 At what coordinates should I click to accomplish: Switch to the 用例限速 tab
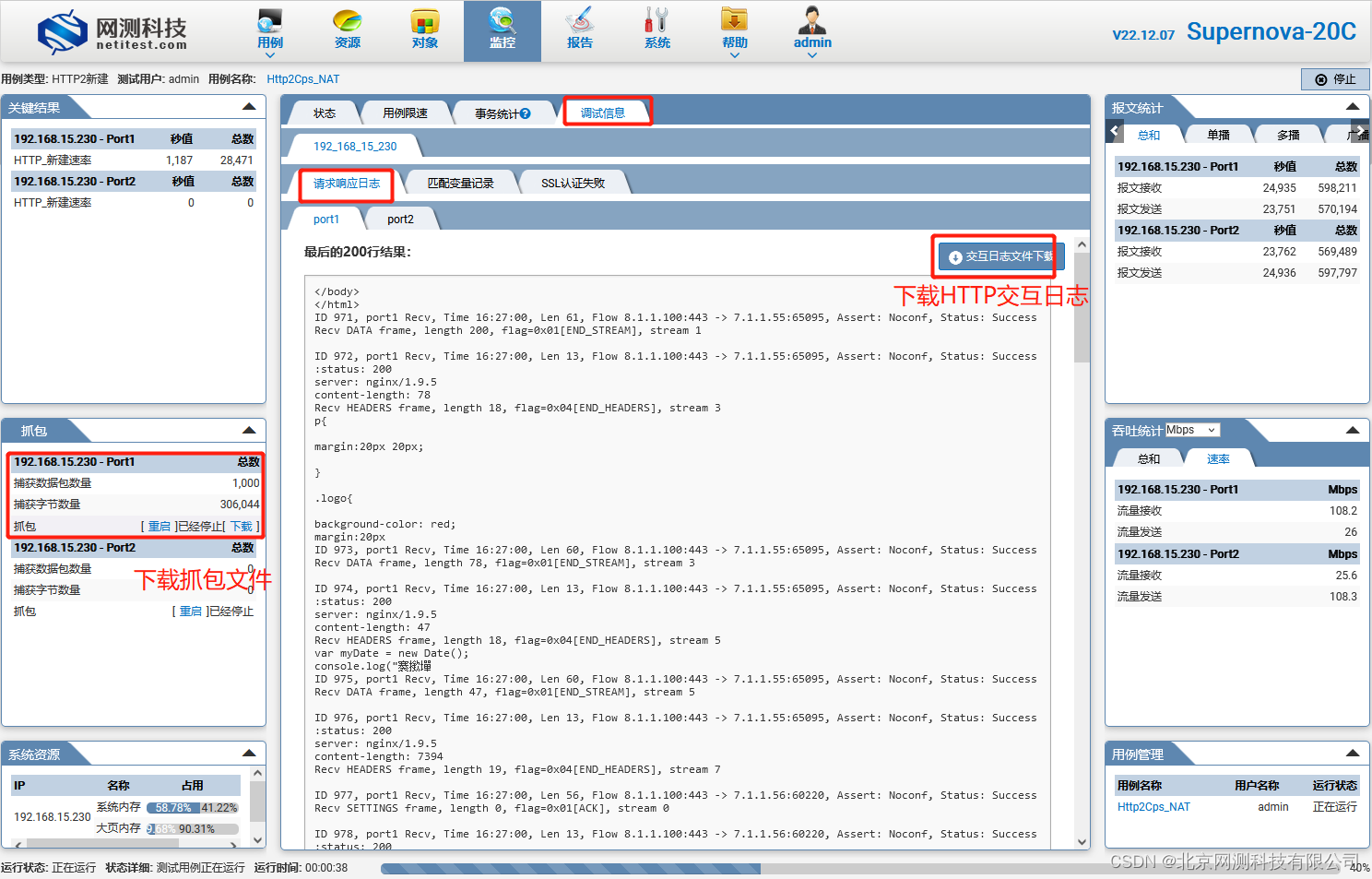point(406,113)
